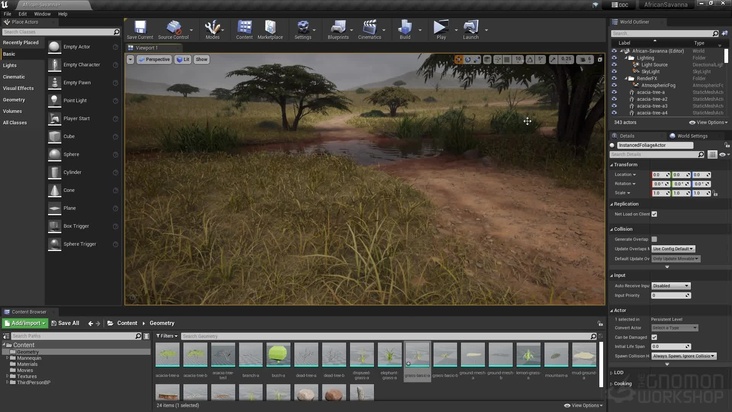The height and width of the screenshot is (412, 732).
Task: Select the viewport rotate gizmo tool
Action: [x=468, y=59]
